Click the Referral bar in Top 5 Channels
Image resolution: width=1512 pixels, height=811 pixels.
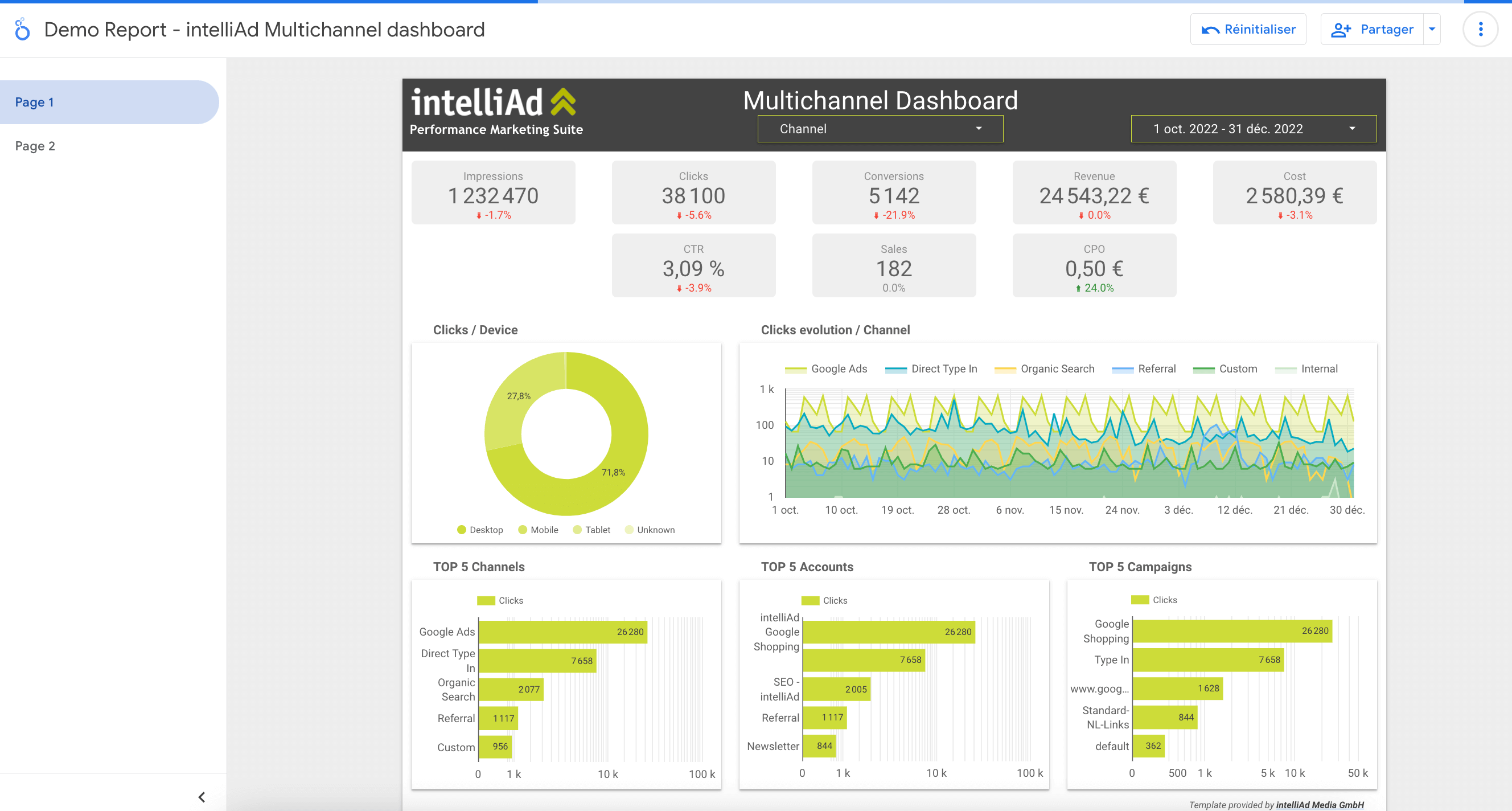pyautogui.click(x=498, y=718)
